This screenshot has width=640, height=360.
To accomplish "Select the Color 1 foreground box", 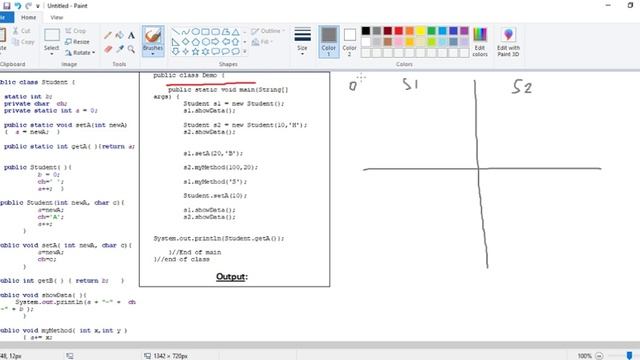I will (329, 42).
